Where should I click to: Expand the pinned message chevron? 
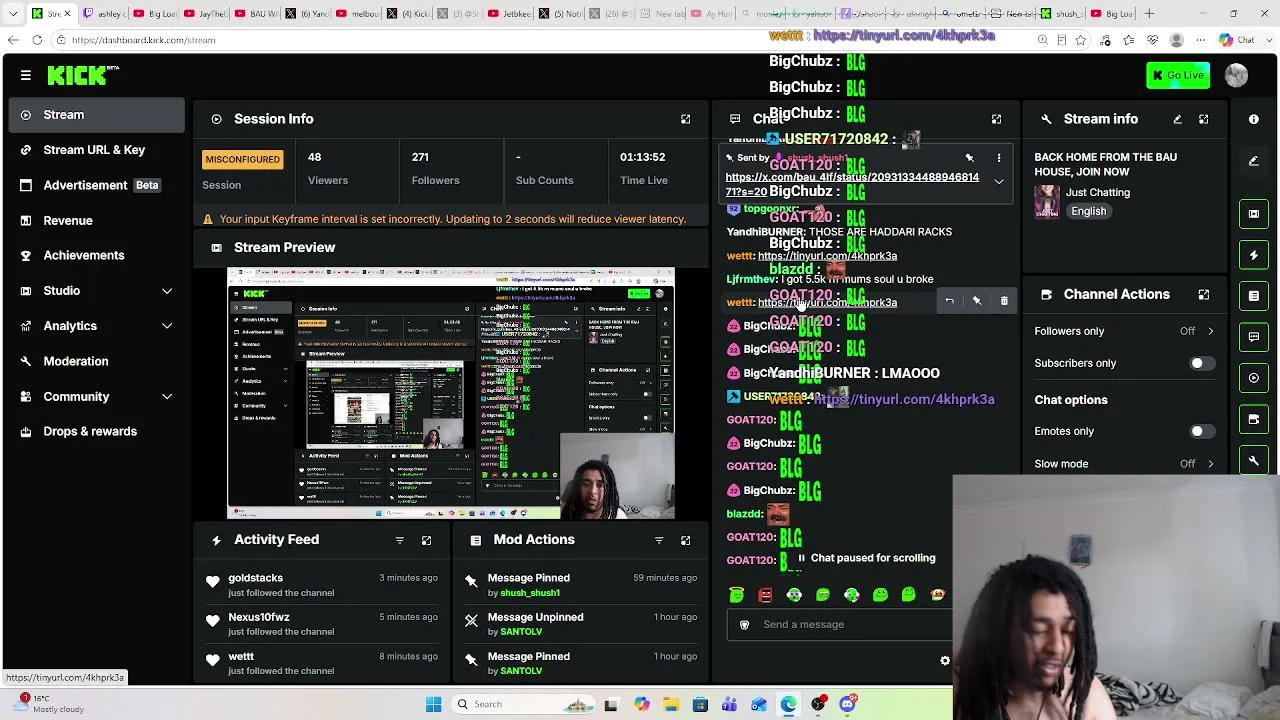click(998, 182)
